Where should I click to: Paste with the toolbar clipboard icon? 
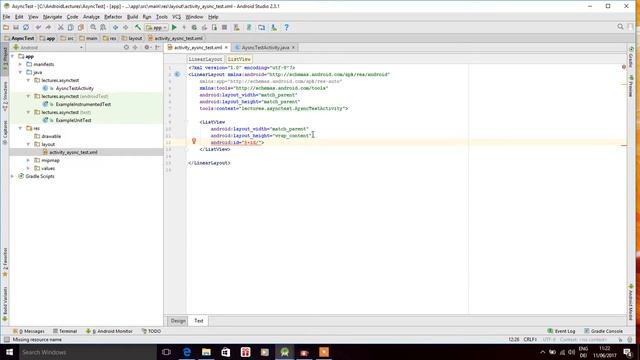click(81, 27)
